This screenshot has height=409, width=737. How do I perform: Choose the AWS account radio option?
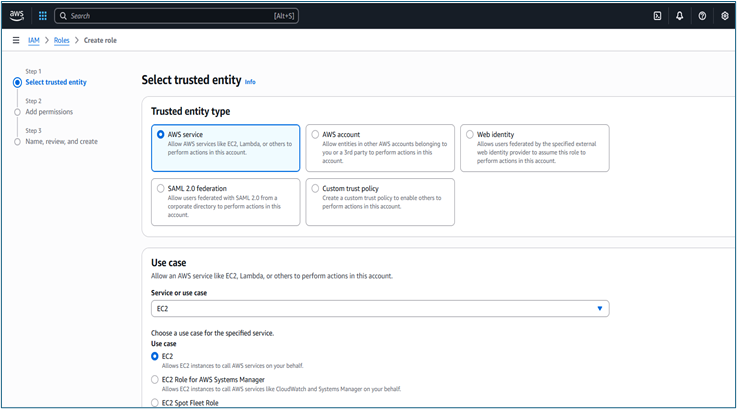315,134
